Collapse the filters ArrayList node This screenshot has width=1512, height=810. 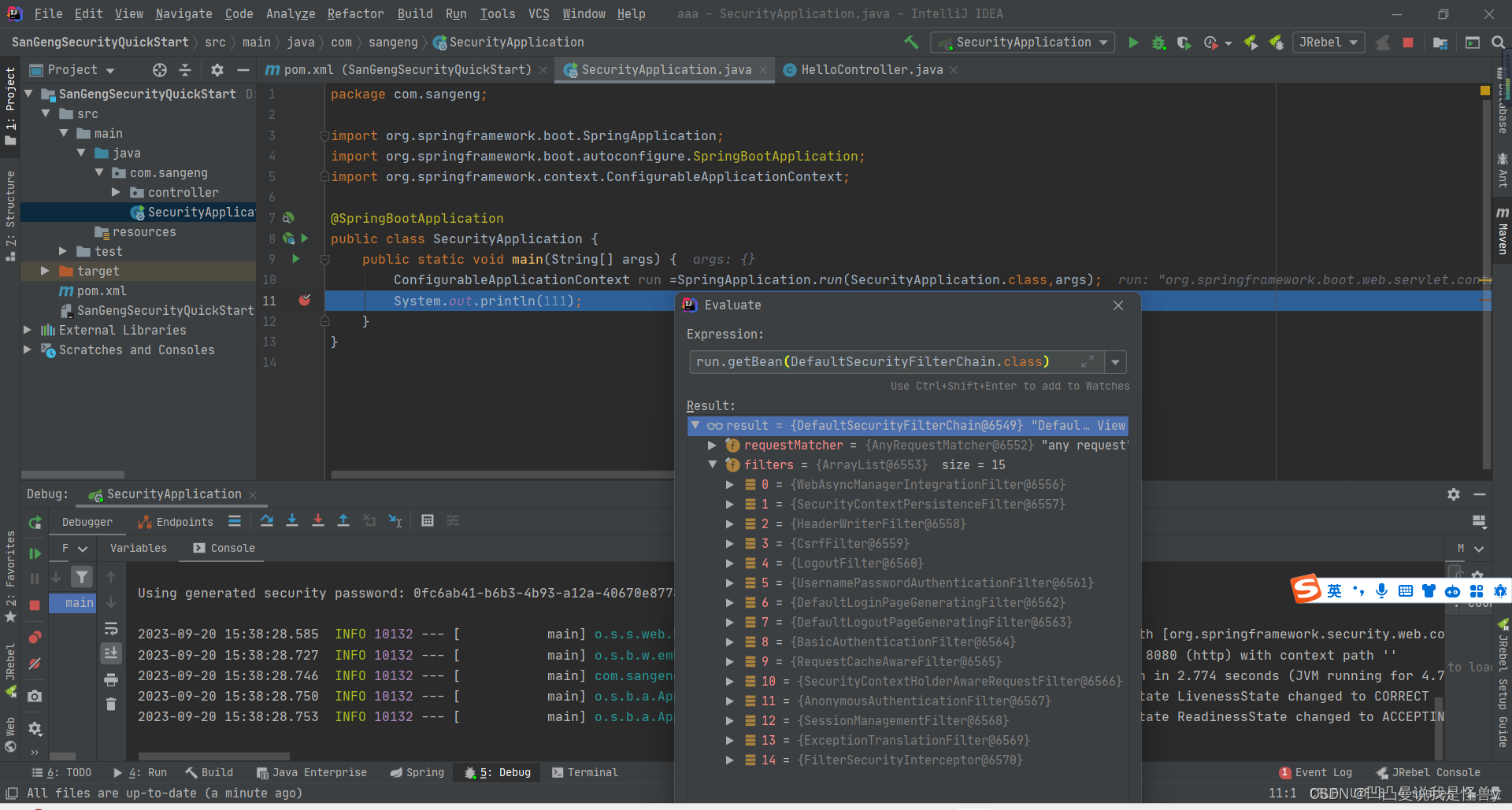tap(712, 464)
